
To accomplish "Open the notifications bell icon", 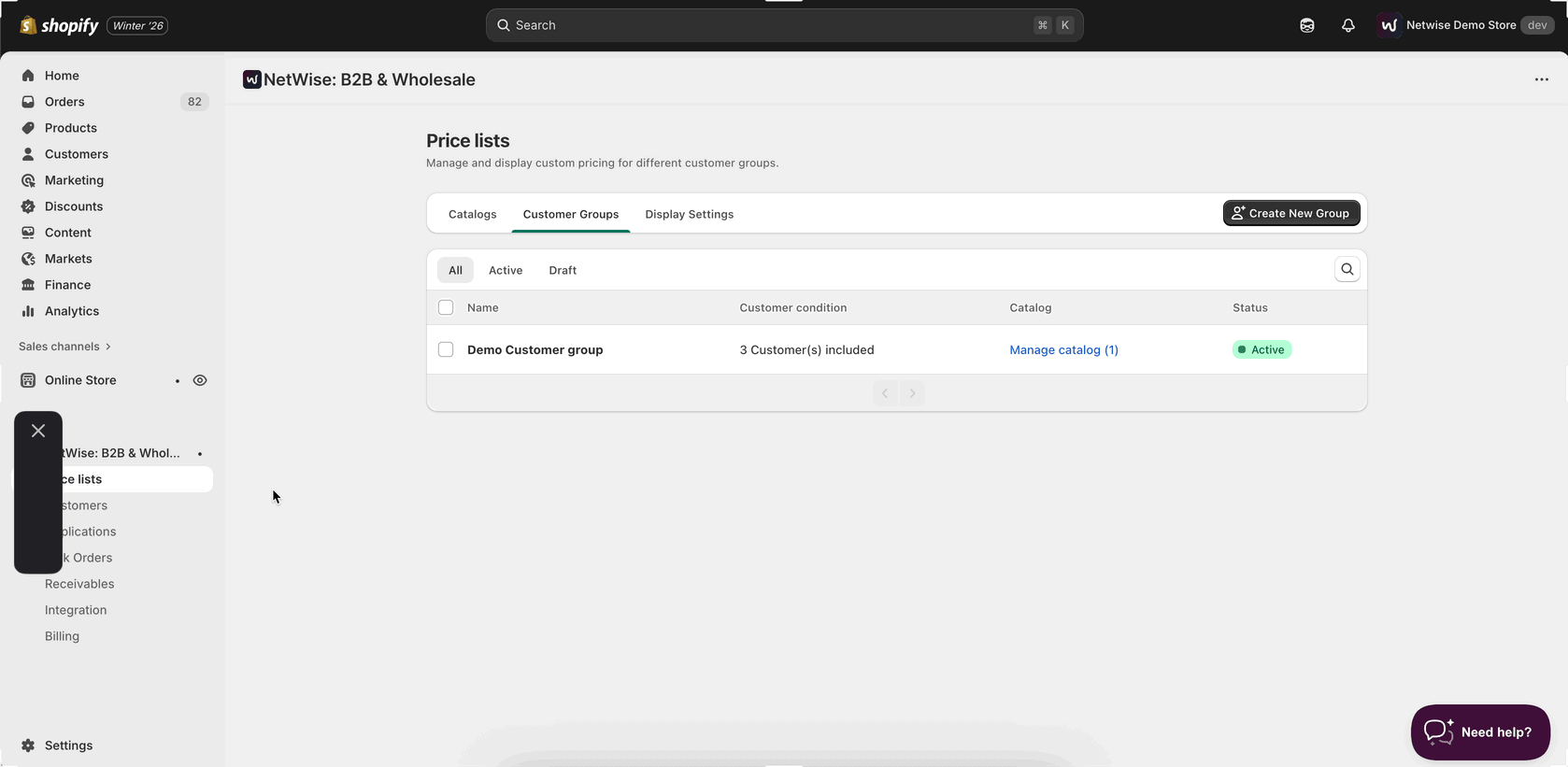I will click(x=1347, y=25).
